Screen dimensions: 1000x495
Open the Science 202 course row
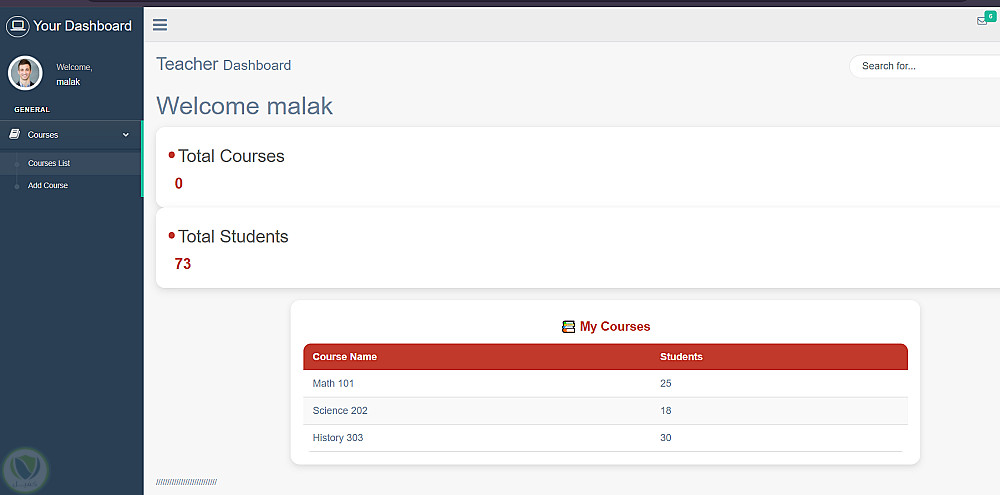340,411
